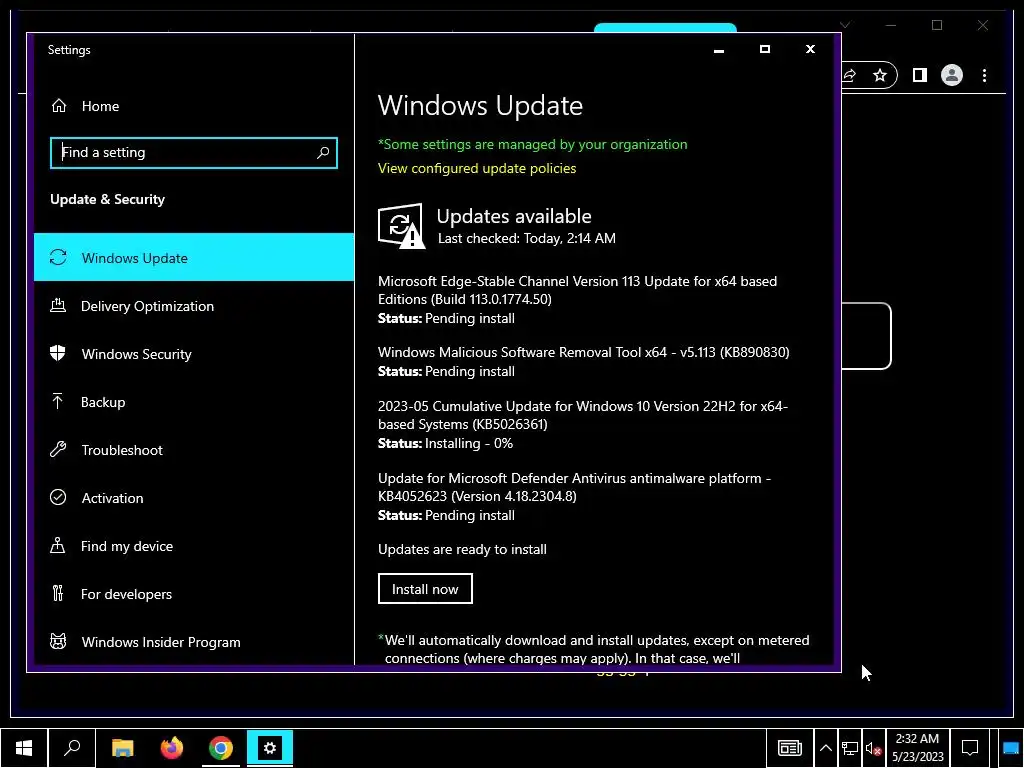Go to Backup settings
1024x768 pixels.
[194, 402]
